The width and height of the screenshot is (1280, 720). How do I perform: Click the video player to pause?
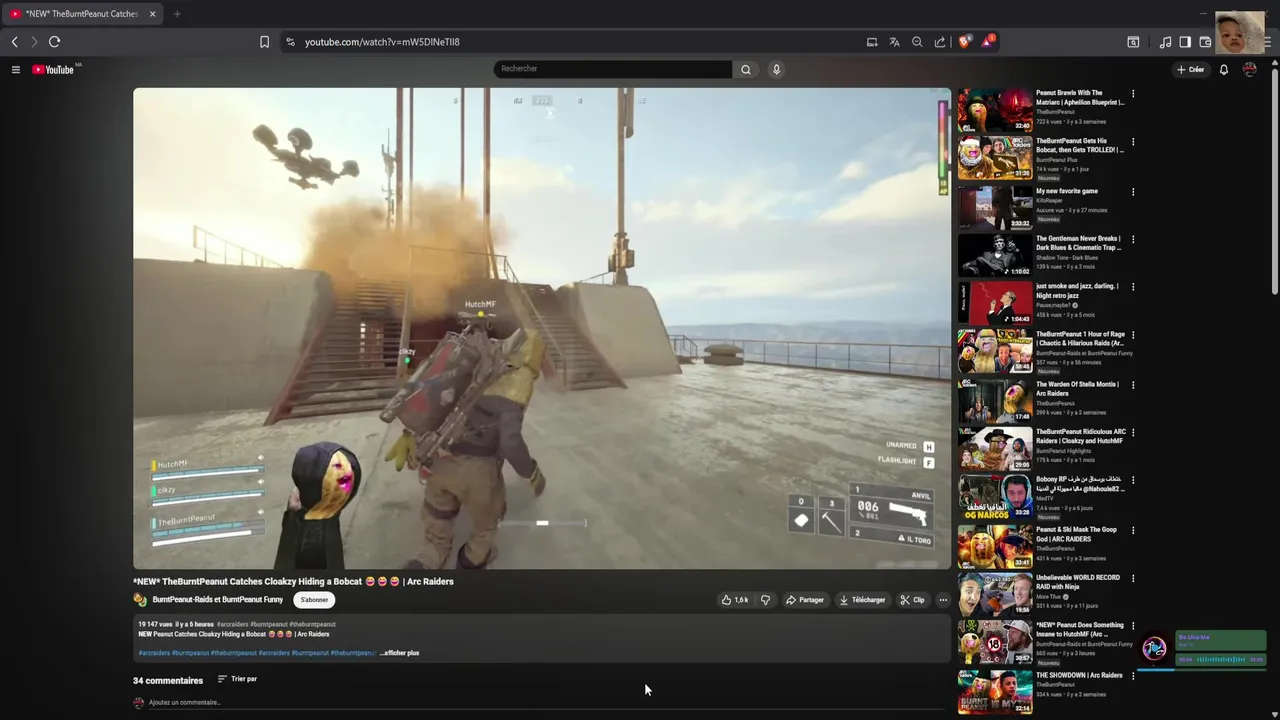tap(542, 328)
